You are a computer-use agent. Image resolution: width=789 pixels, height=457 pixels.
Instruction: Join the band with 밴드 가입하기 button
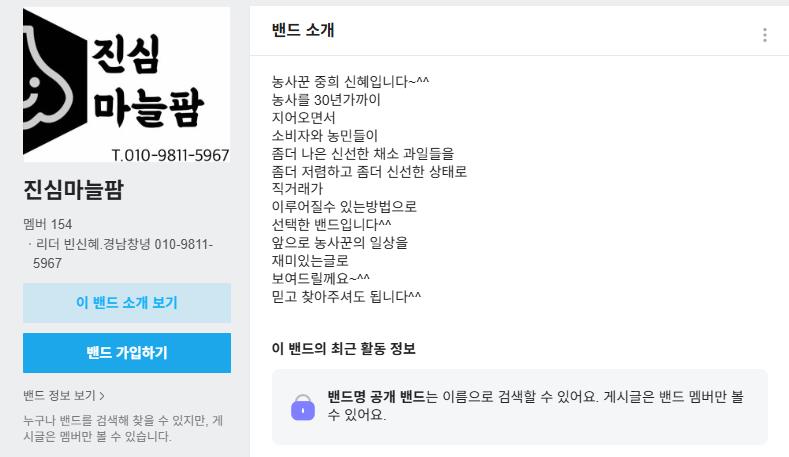click(x=127, y=353)
